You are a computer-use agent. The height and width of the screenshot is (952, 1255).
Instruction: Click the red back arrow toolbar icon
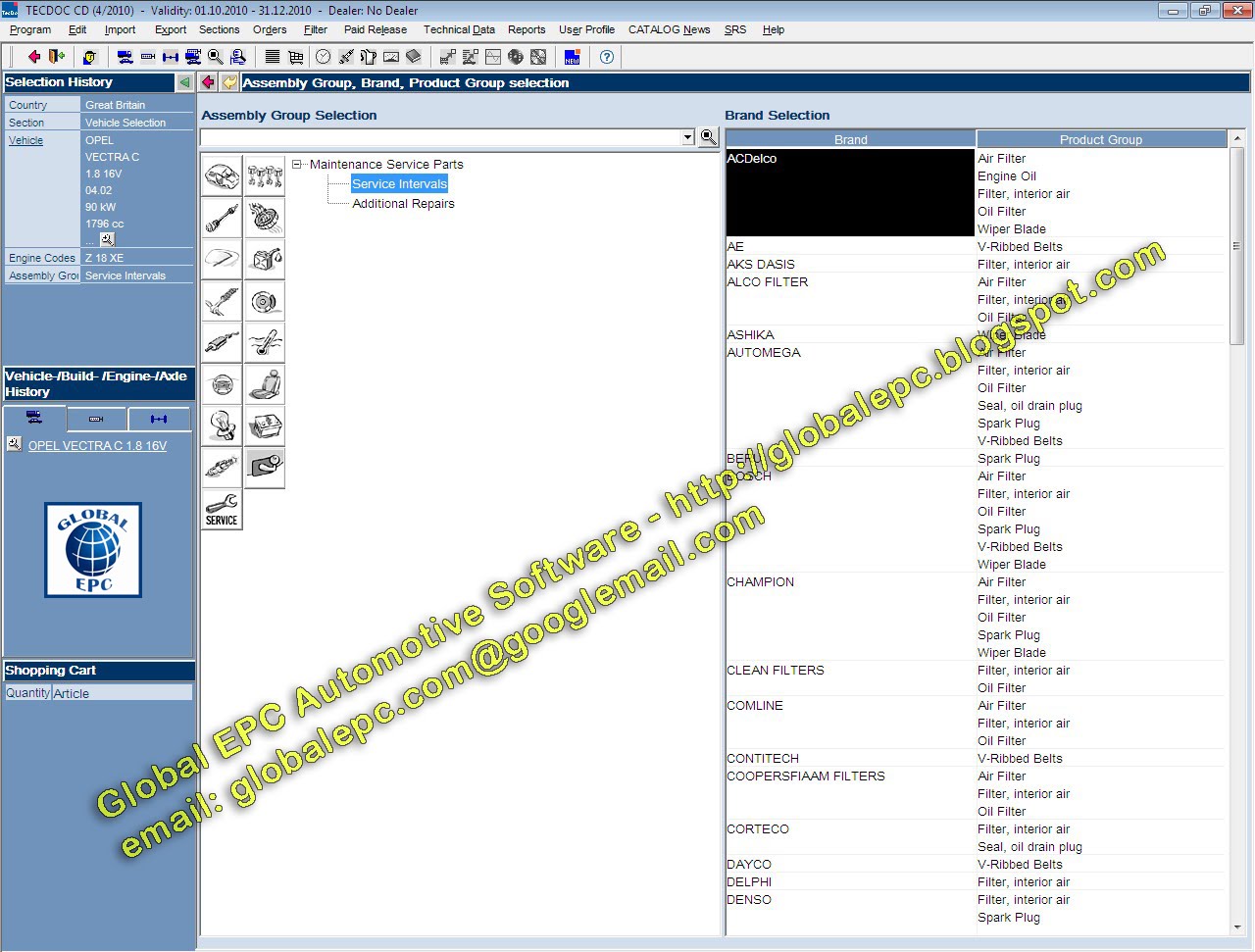point(33,57)
